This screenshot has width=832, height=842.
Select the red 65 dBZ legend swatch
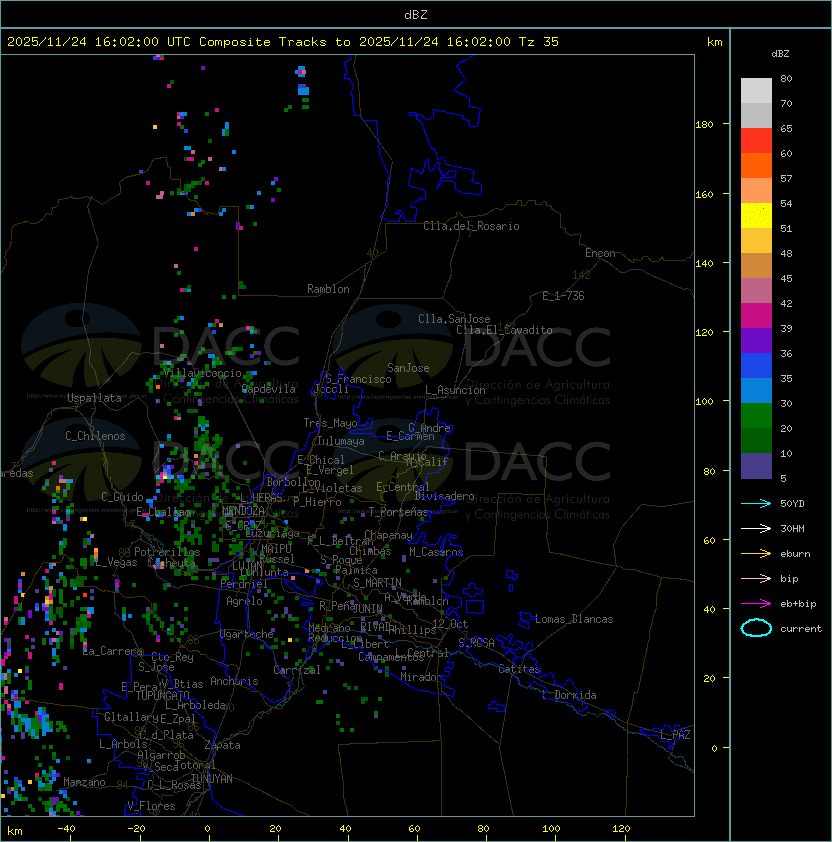point(756,141)
